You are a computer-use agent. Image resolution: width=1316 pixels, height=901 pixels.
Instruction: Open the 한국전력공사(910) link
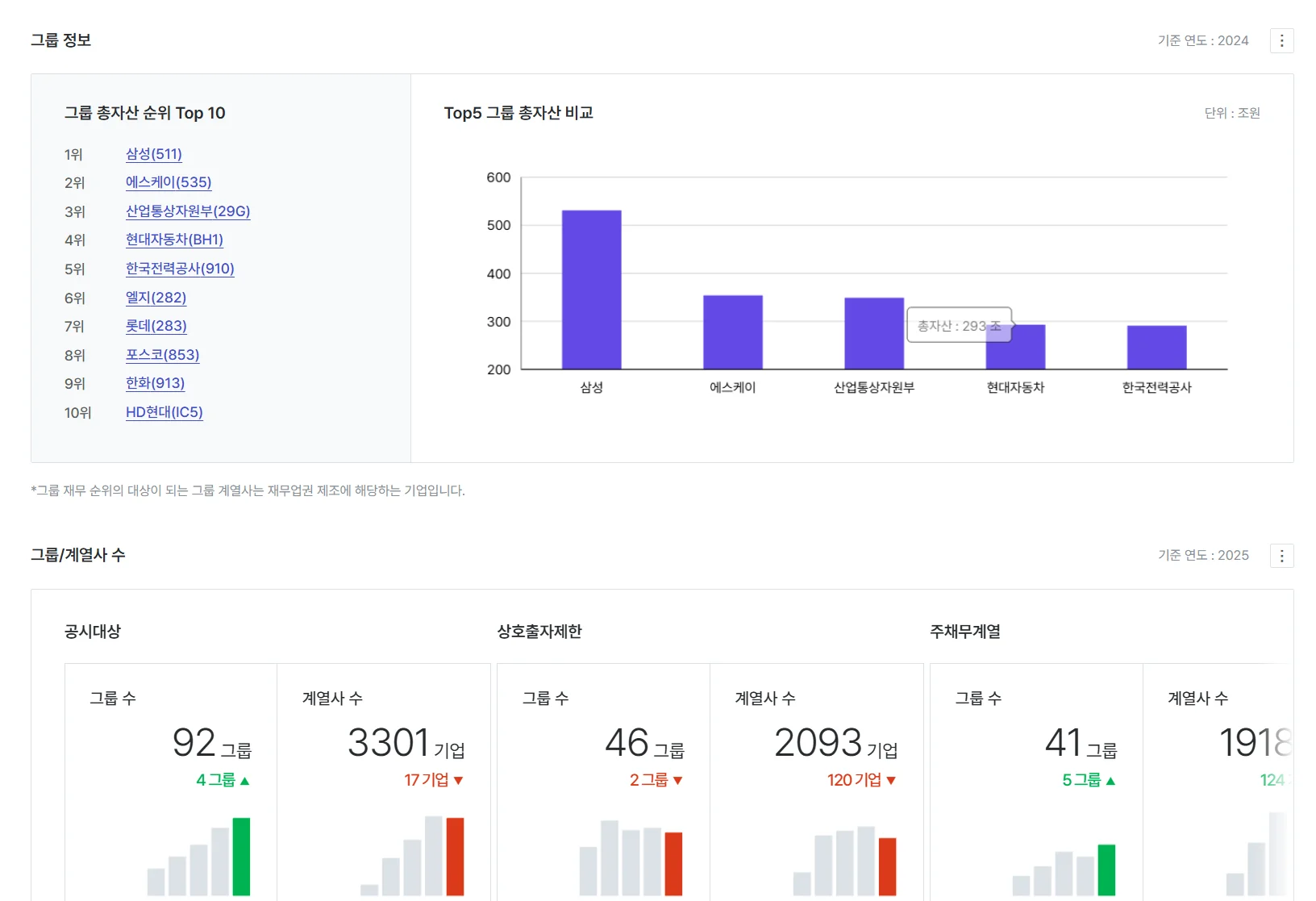[x=180, y=269]
